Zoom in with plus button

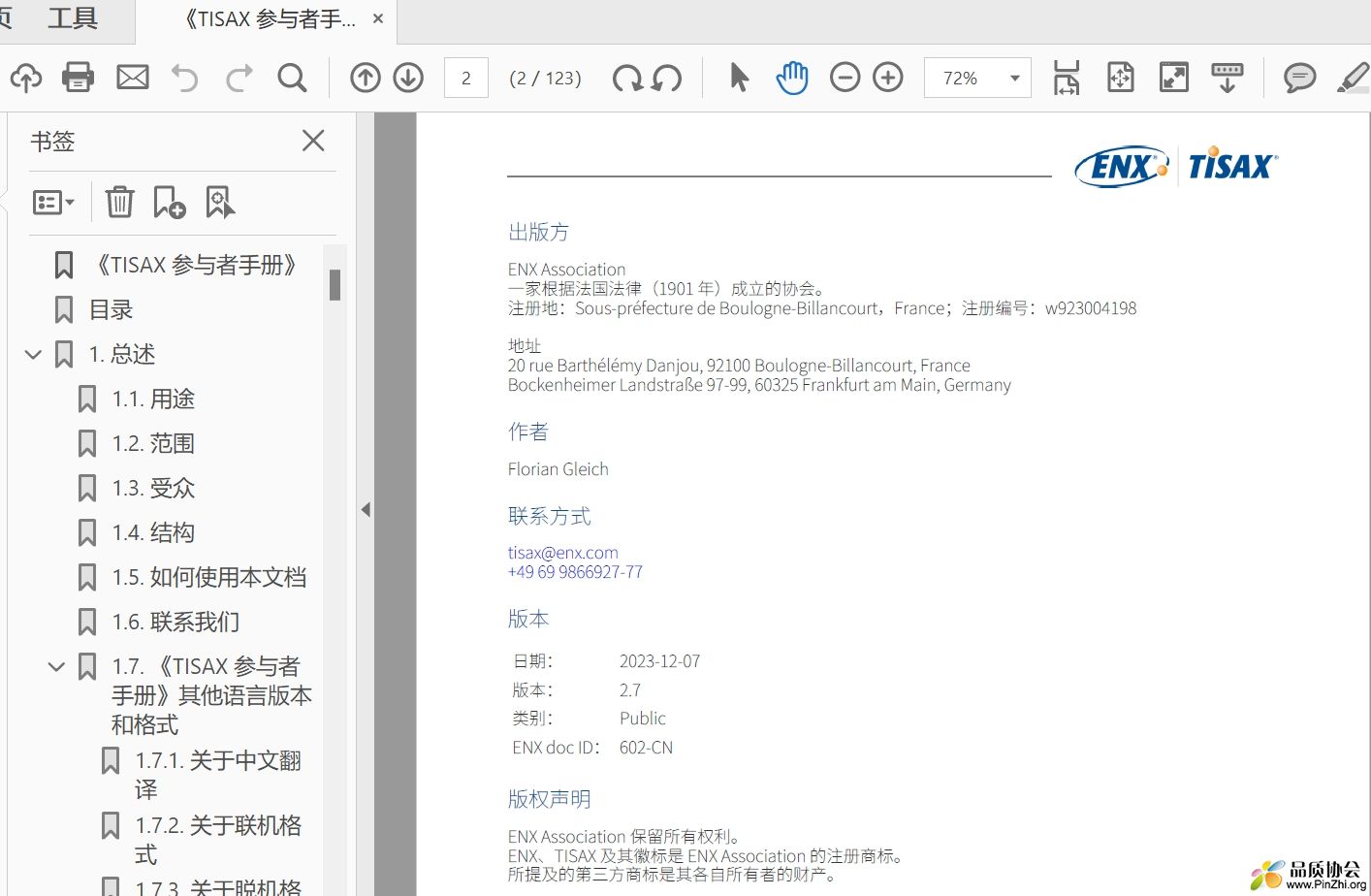[x=888, y=78]
